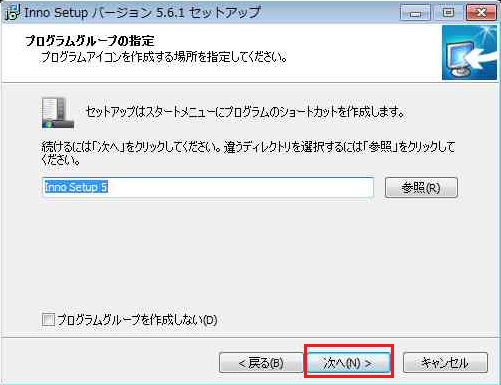Click the Inno Setup title bar icon

(12, 13)
